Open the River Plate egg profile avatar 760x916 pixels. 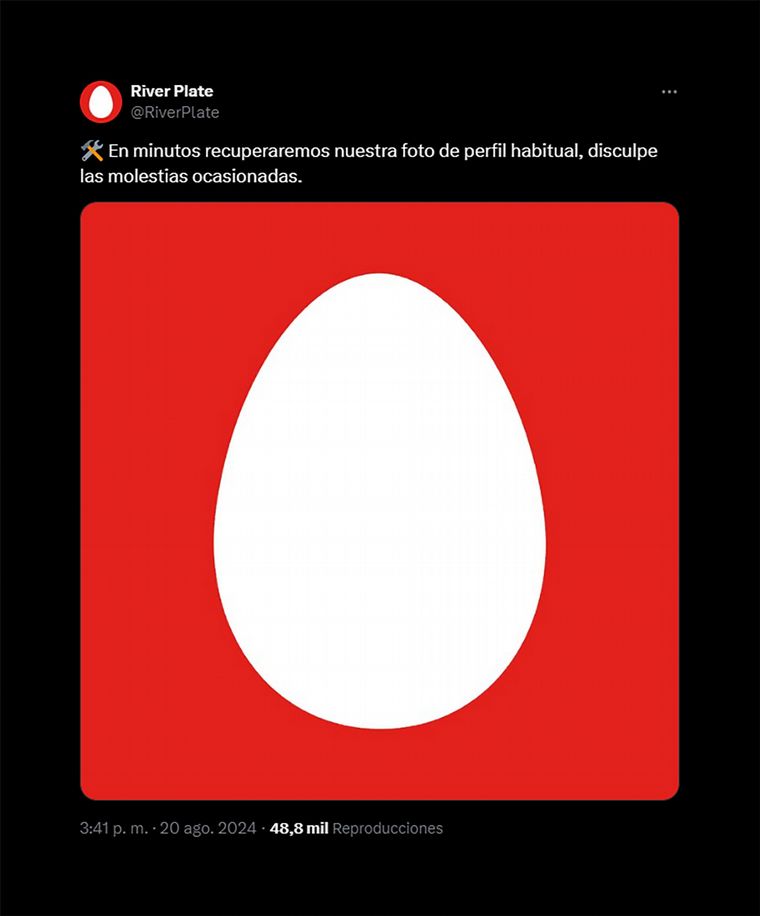coord(99,101)
